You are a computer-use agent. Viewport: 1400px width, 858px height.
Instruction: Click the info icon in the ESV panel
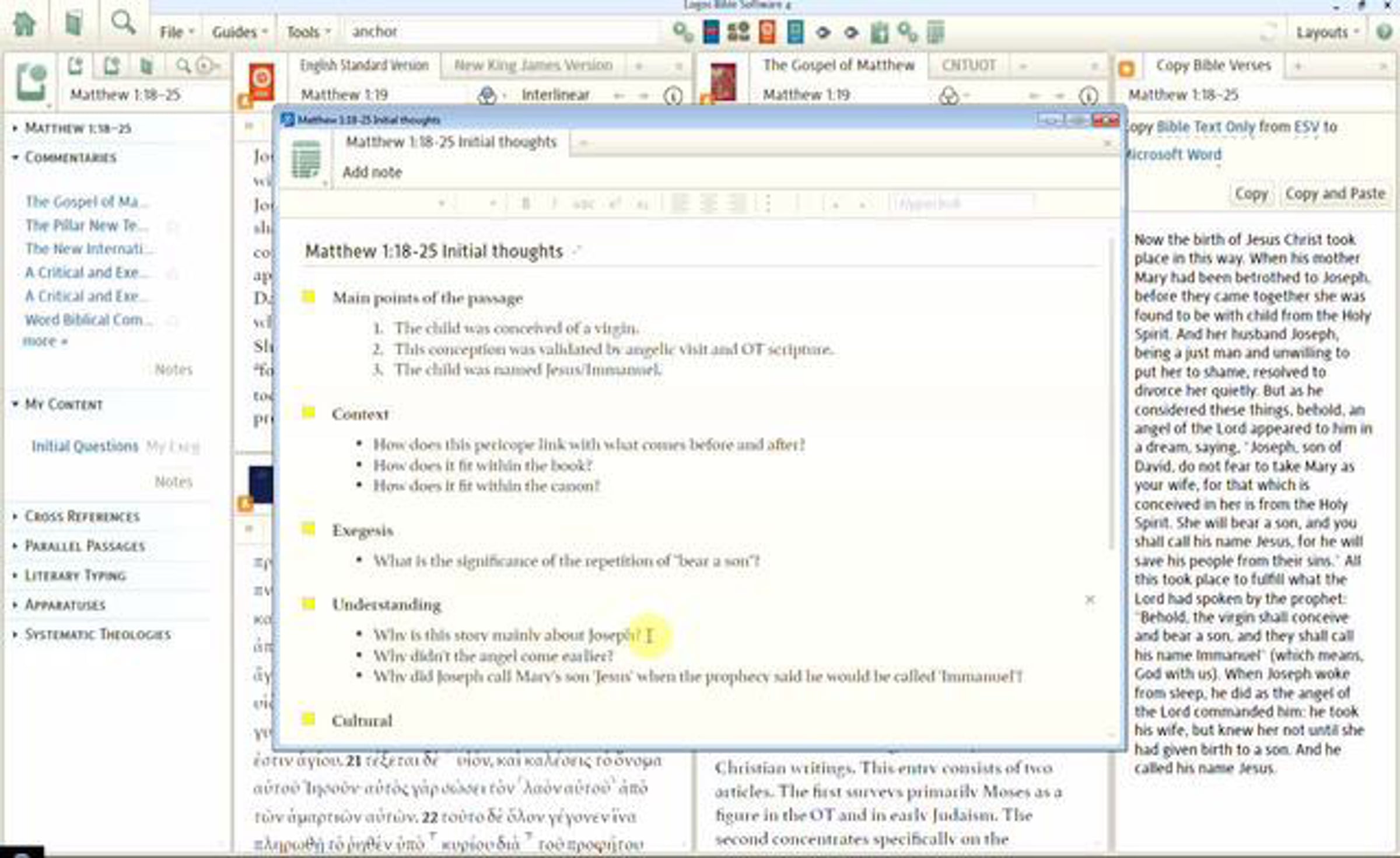[673, 95]
